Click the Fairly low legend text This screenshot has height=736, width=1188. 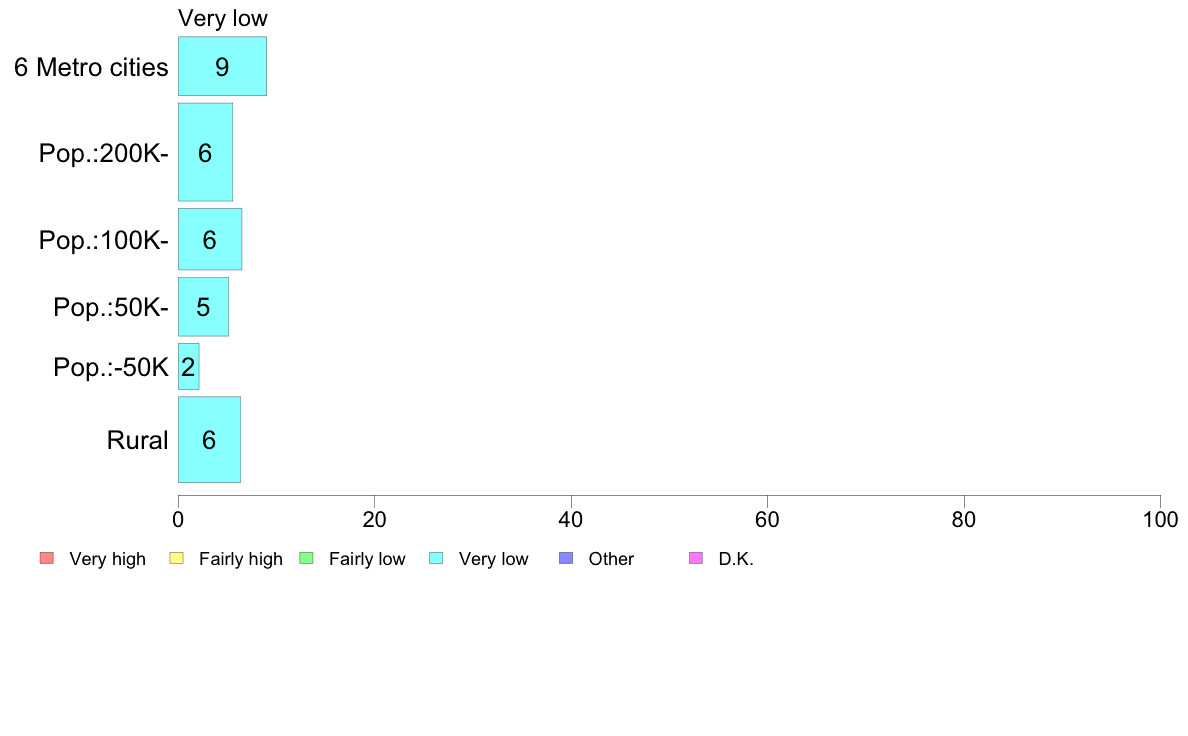click(367, 559)
